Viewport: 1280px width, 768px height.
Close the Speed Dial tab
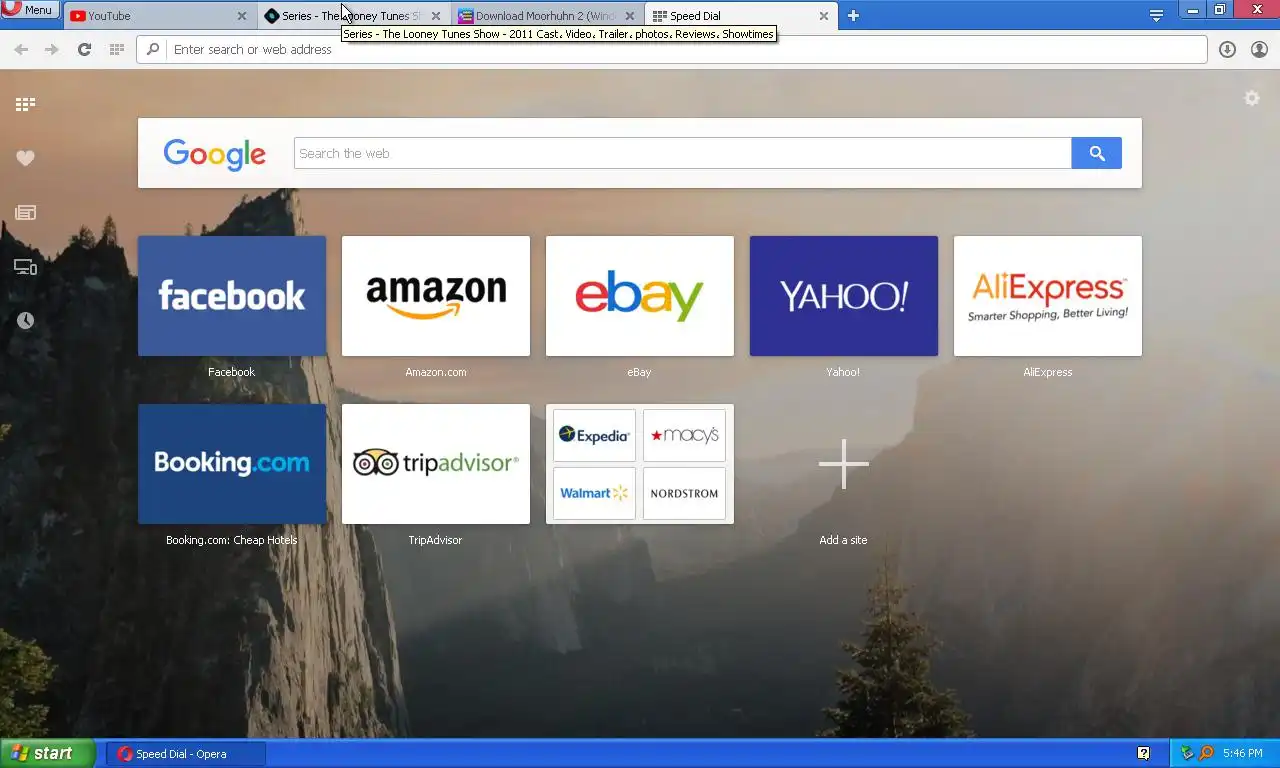pyautogui.click(x=824, y=16)
